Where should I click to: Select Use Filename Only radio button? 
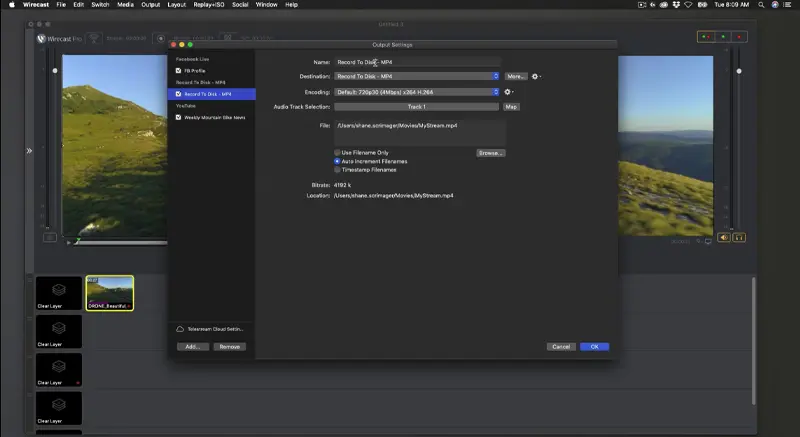[x=337, y=152]
